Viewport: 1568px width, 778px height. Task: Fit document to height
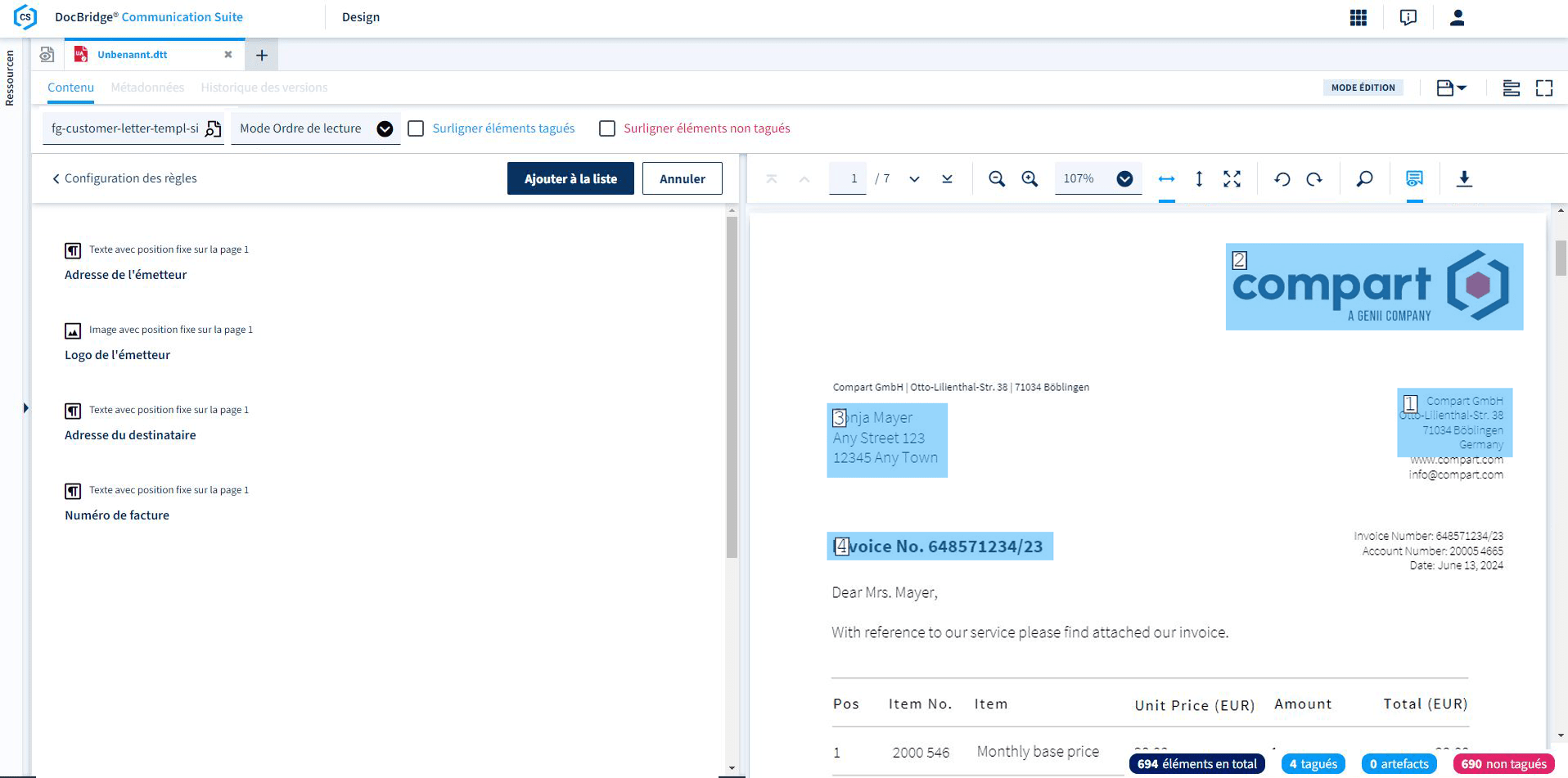pyautogui.click(x=1199, y=178)
